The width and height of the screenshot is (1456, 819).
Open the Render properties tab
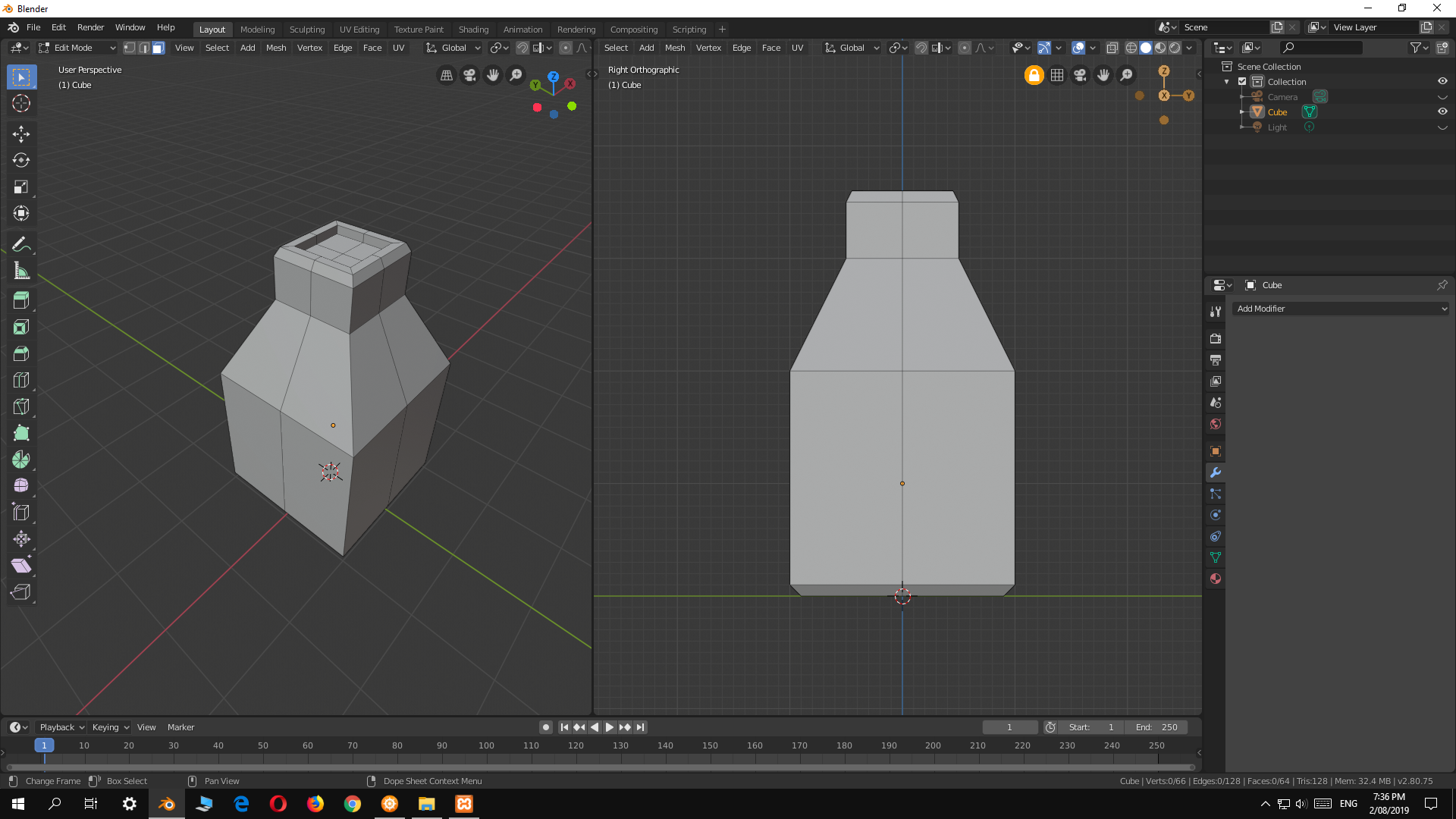coord(1216,339)
